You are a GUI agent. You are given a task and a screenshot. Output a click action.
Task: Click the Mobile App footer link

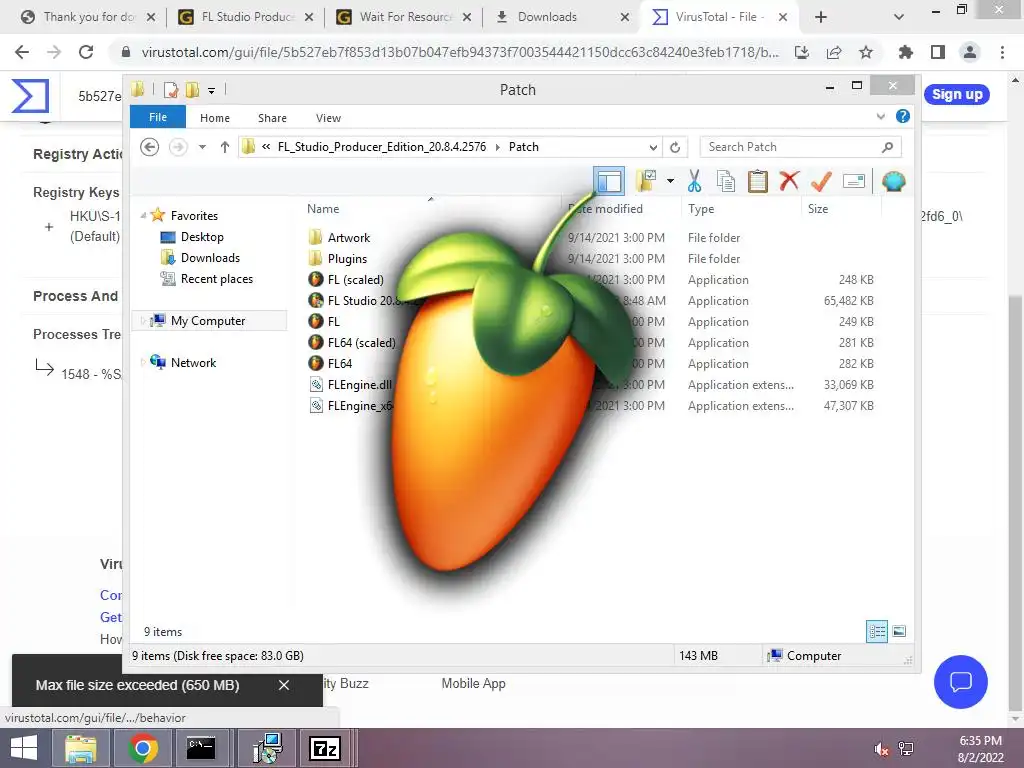coord(473,683)
